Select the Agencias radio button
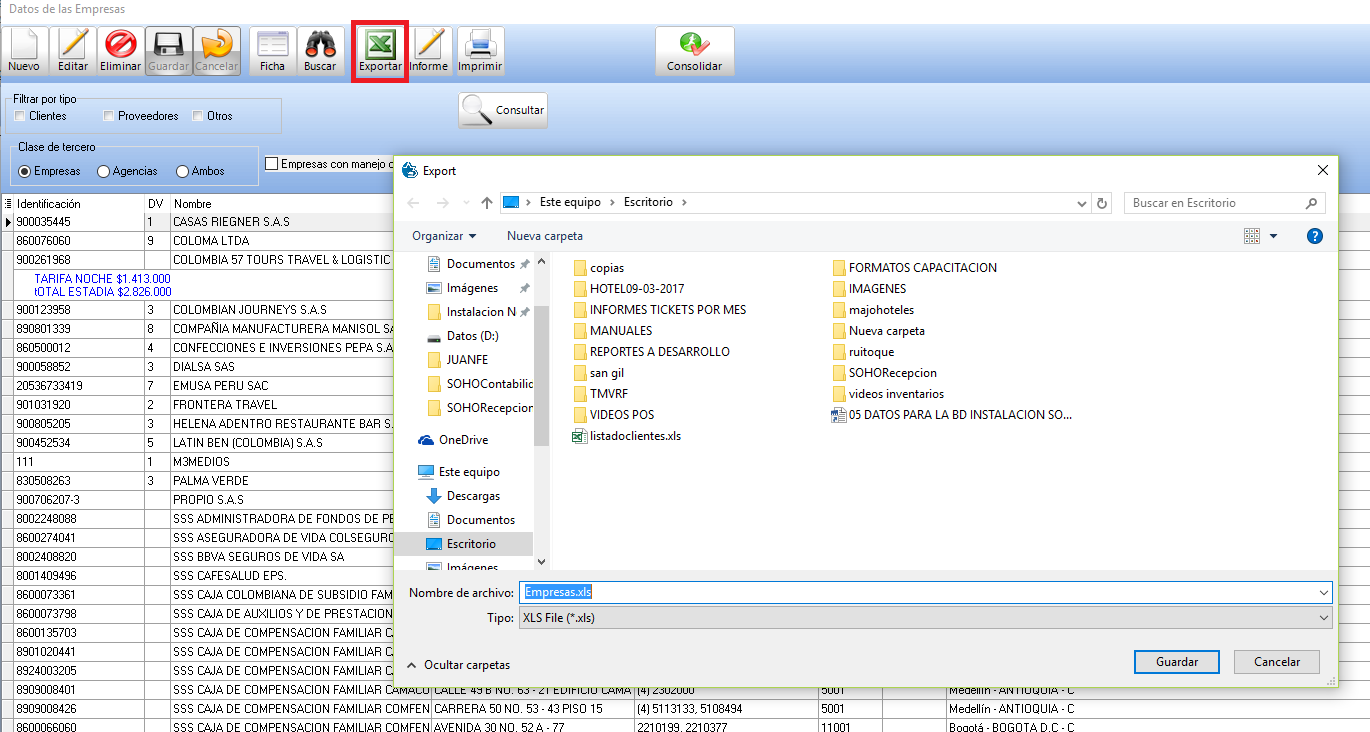This screenshot has width=1370, height=732. coord(104,172)
